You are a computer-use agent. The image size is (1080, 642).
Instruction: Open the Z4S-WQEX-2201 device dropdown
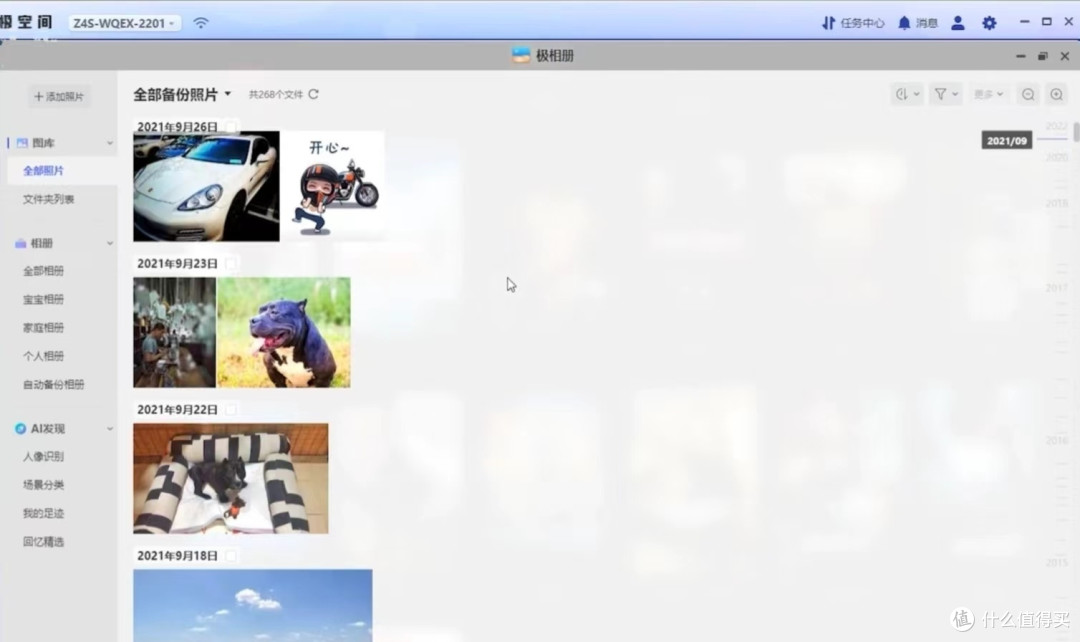[x=124, y=23]
